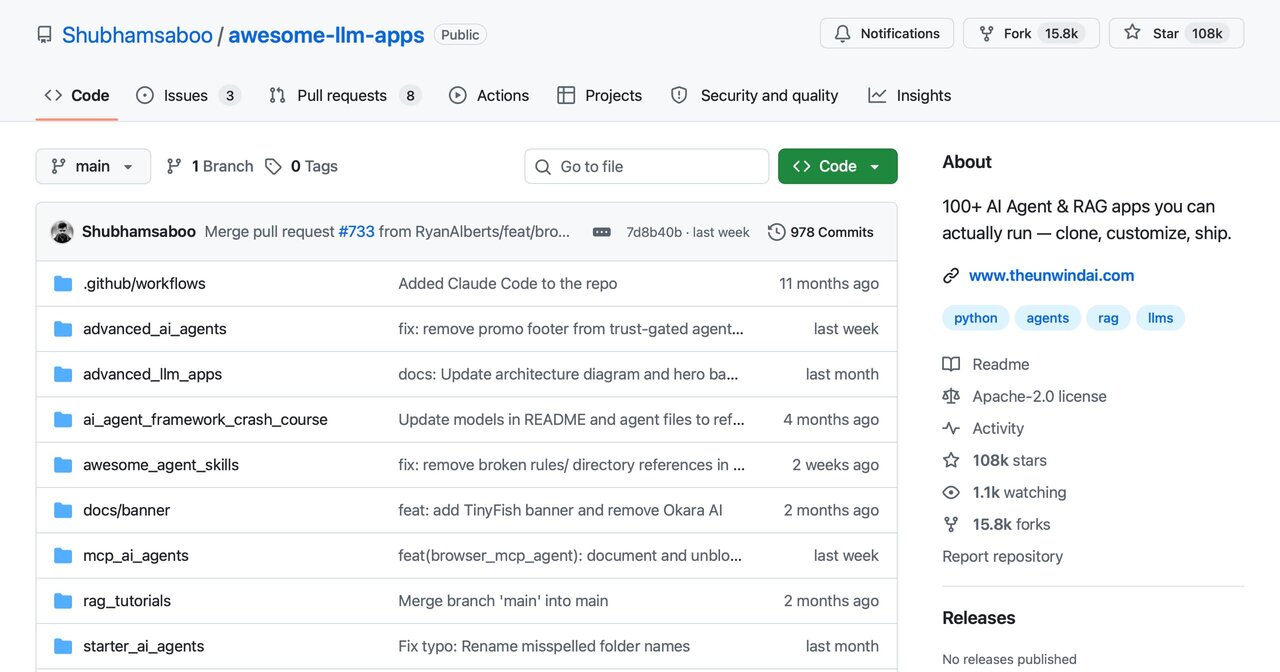1280x672 pixels.
Task: Click the tag icon beside '0 Tags'
Action: (273, 166)
